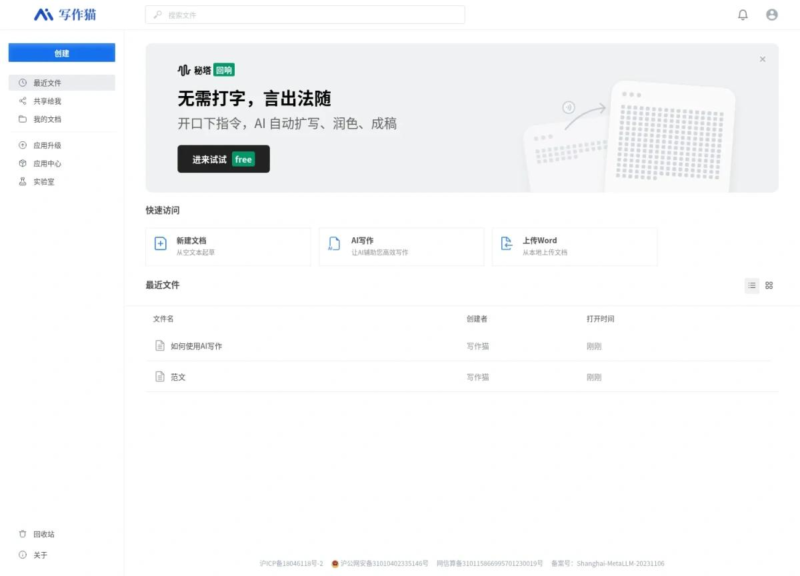Click the file icon for 如何使用AI写作
This screenshot has width=800, height=576.
[x=160, y=345]
